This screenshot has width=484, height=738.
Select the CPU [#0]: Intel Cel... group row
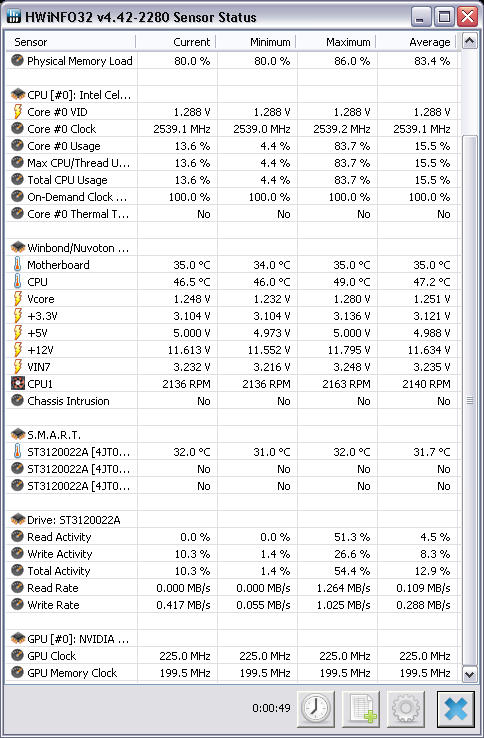232,95
